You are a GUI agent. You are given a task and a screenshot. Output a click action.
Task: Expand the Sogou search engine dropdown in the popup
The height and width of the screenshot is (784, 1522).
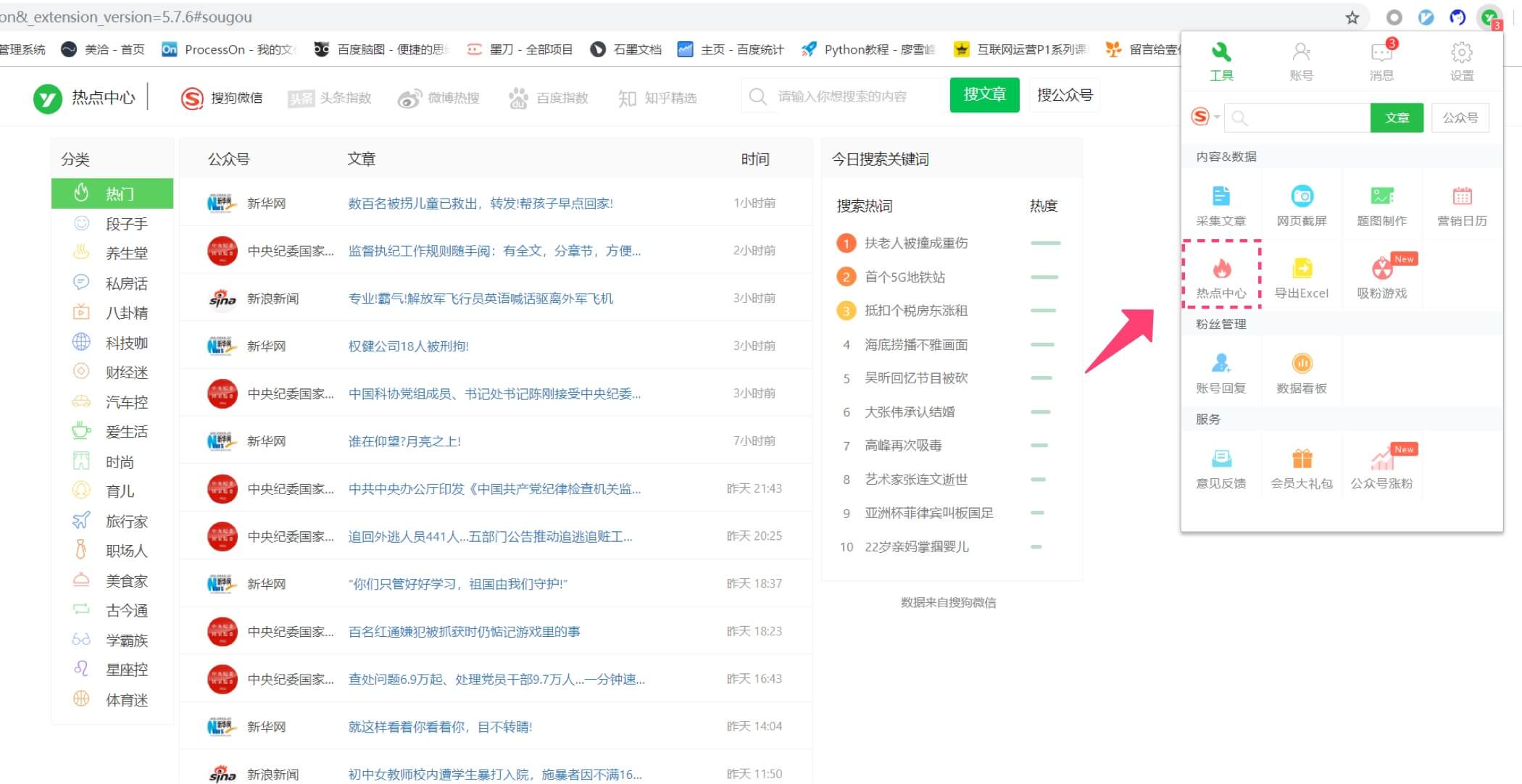[x=1206, y=117]
